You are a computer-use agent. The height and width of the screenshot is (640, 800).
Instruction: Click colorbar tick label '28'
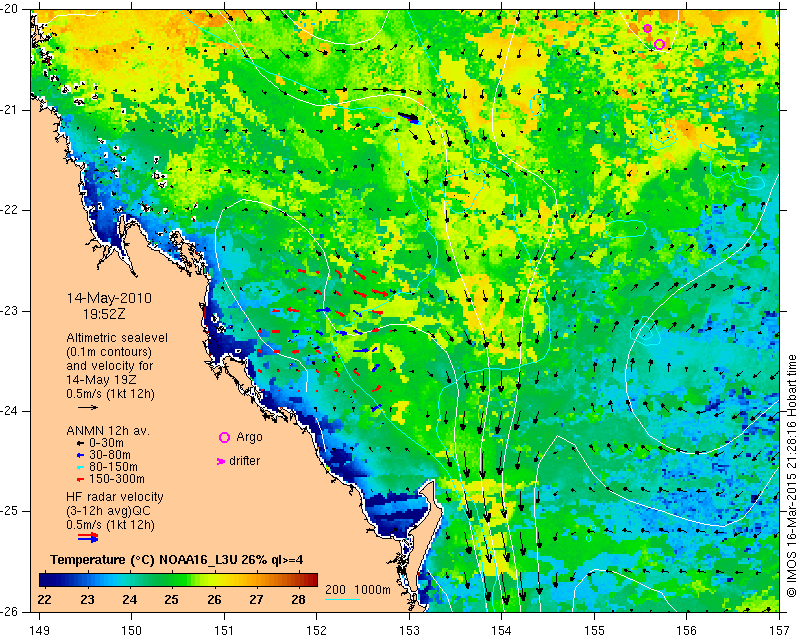click(x=298, y=600)
